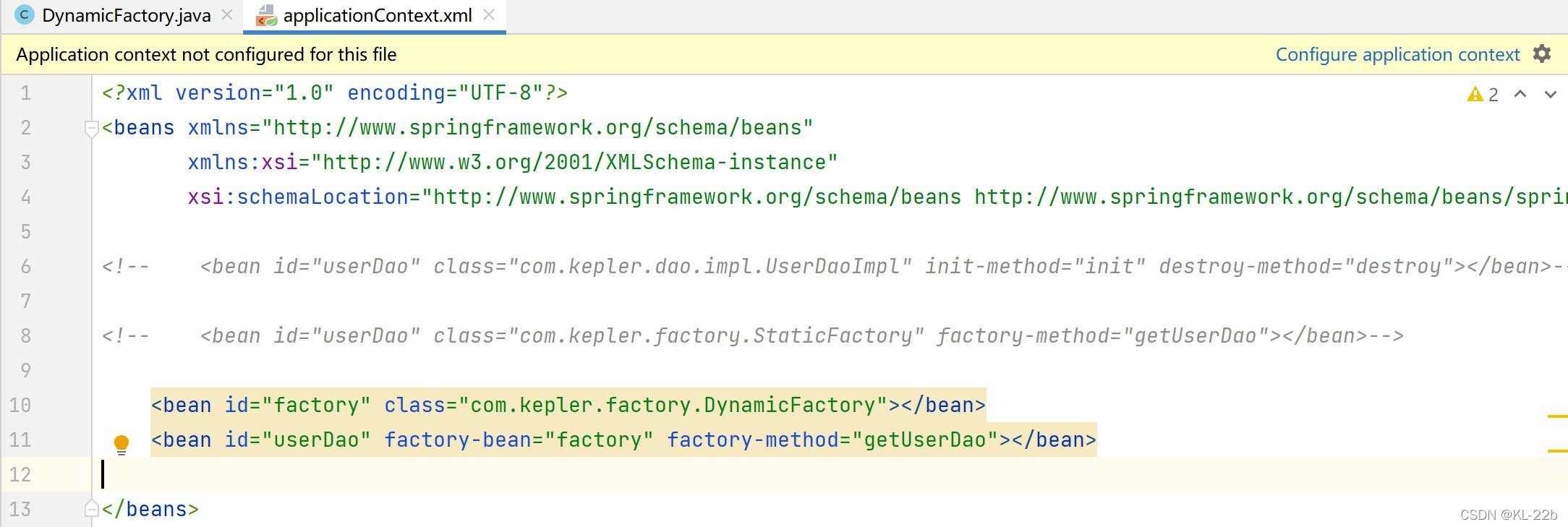Click line number 13 in gutter
1568x527 pixels.
[x=20, y=510]
